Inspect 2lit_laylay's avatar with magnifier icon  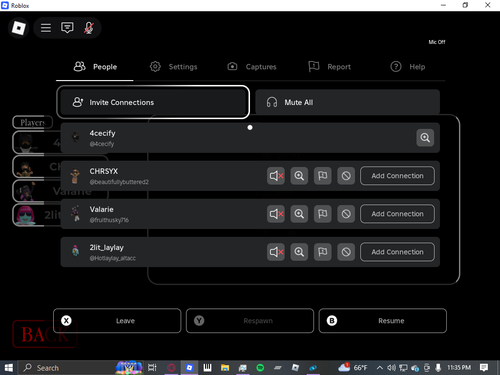point(299,252)
